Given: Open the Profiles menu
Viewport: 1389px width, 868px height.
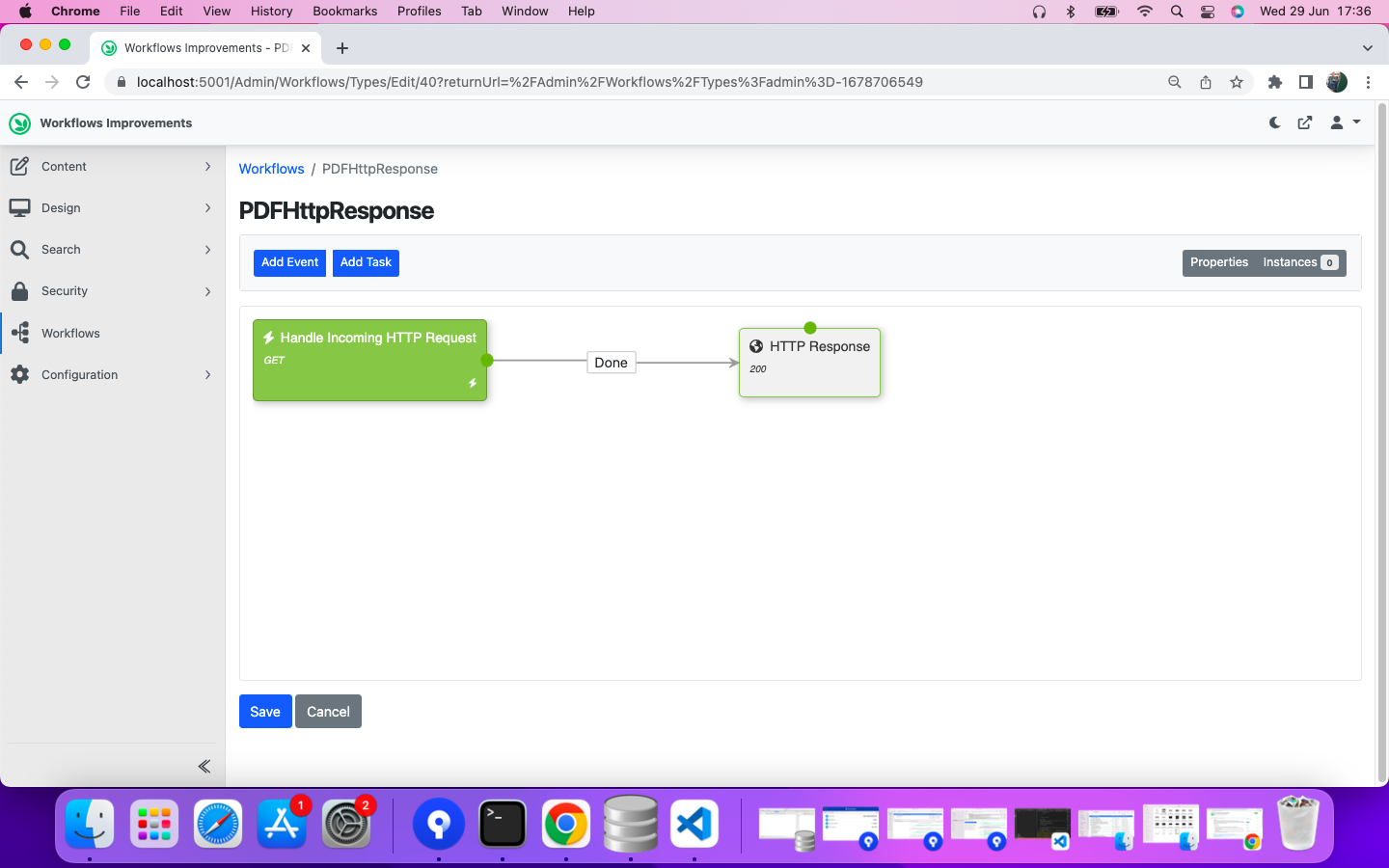Looking at the screenshot, I should [x=419, y=11].
